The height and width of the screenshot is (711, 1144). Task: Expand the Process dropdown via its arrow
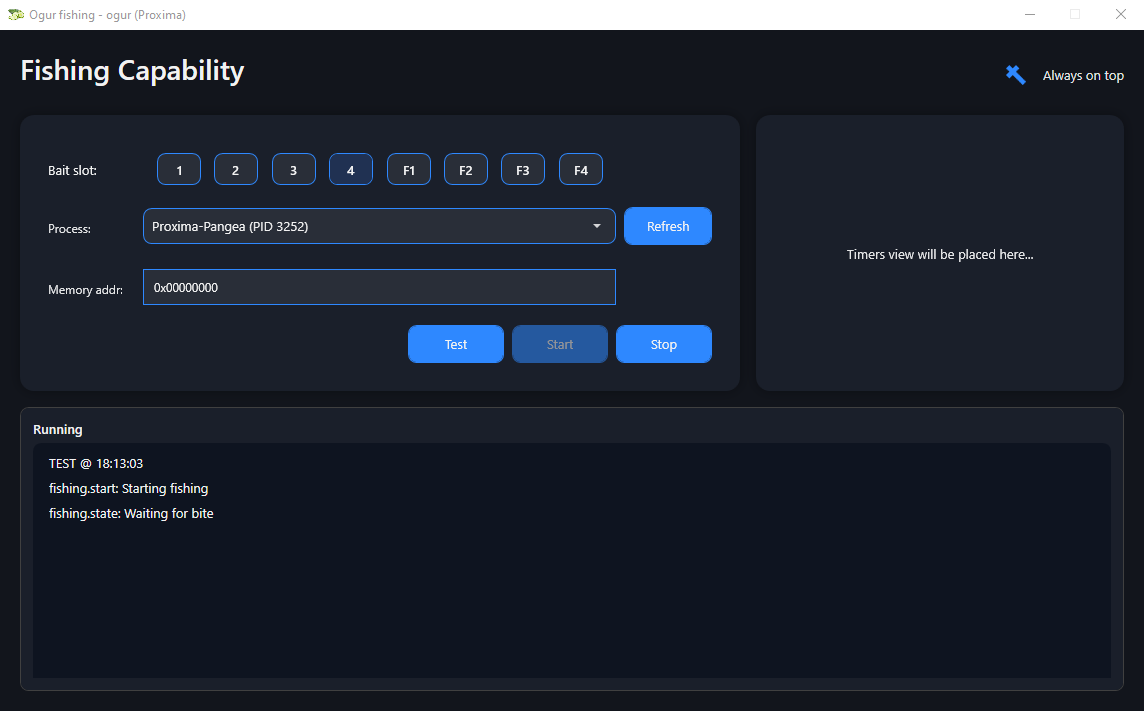pyautogui.click(x=597, y=227)
